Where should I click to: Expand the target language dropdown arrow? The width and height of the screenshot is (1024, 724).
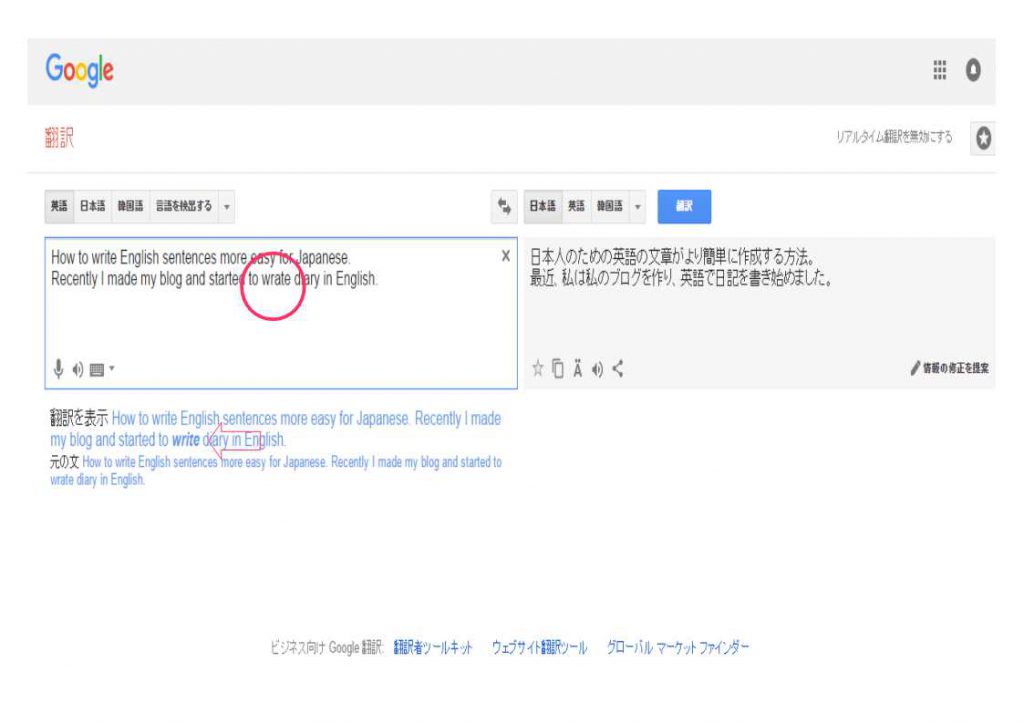(638, 206)
